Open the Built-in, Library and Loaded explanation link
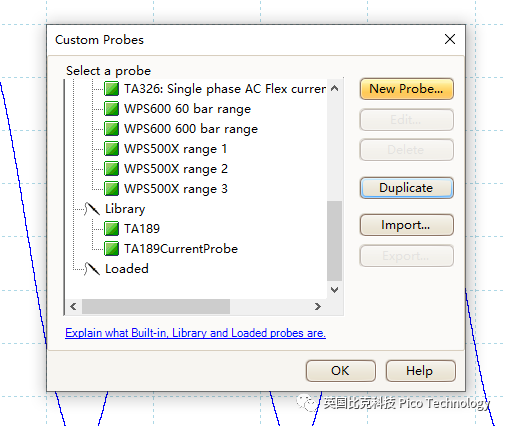Viewport: 505px width, 426px height. pos(195,333)
